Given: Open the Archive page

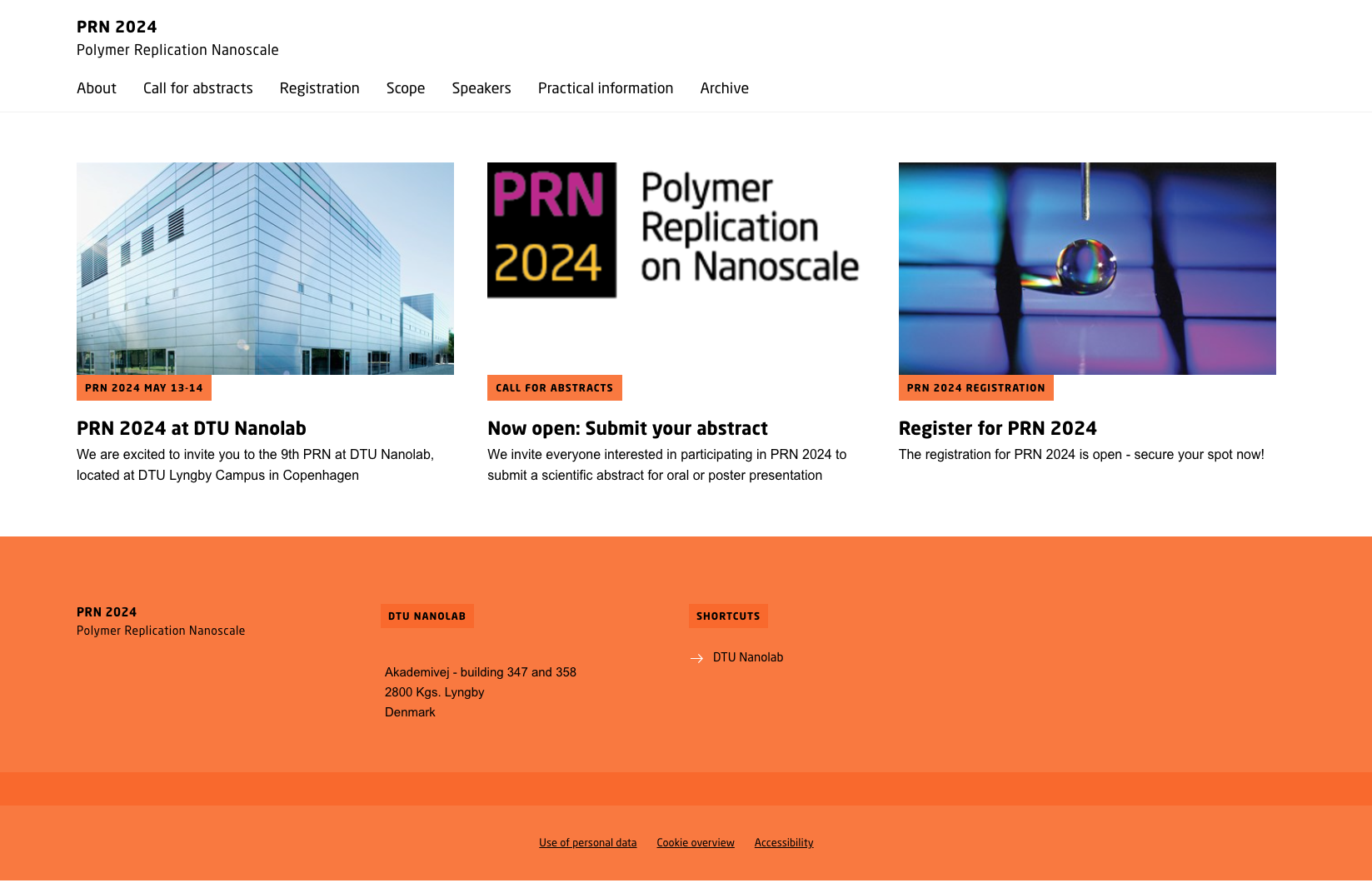Looking at the screenshot, I should [724, 88].
